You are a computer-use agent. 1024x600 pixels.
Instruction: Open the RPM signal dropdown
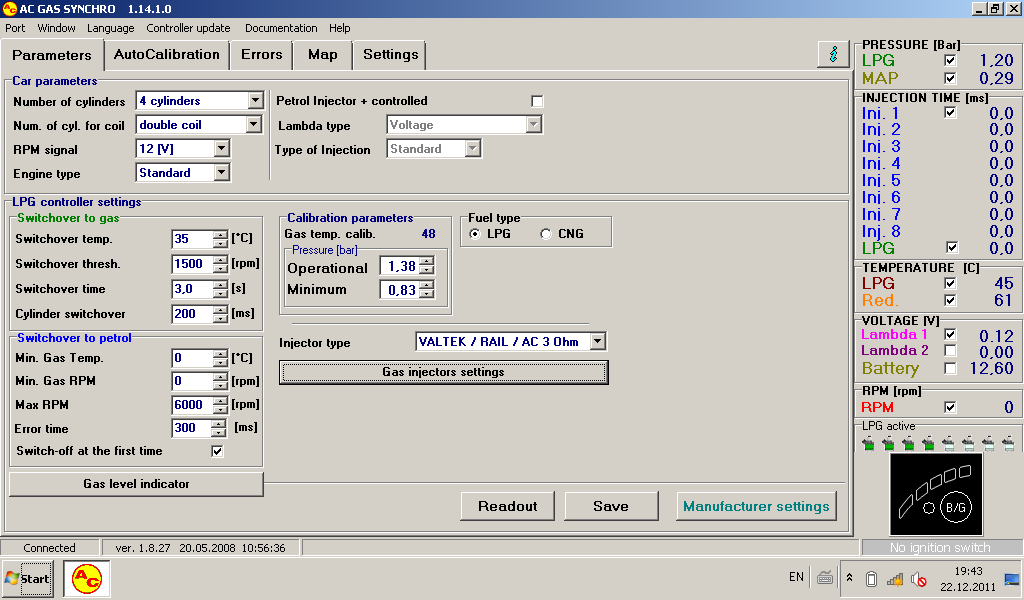pos(221,148)
